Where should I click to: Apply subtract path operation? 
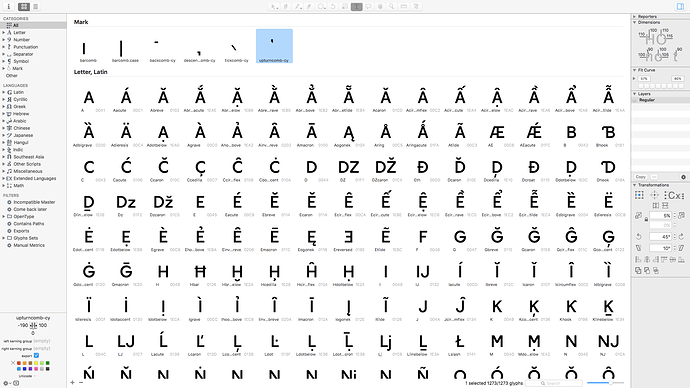point(647,271)
